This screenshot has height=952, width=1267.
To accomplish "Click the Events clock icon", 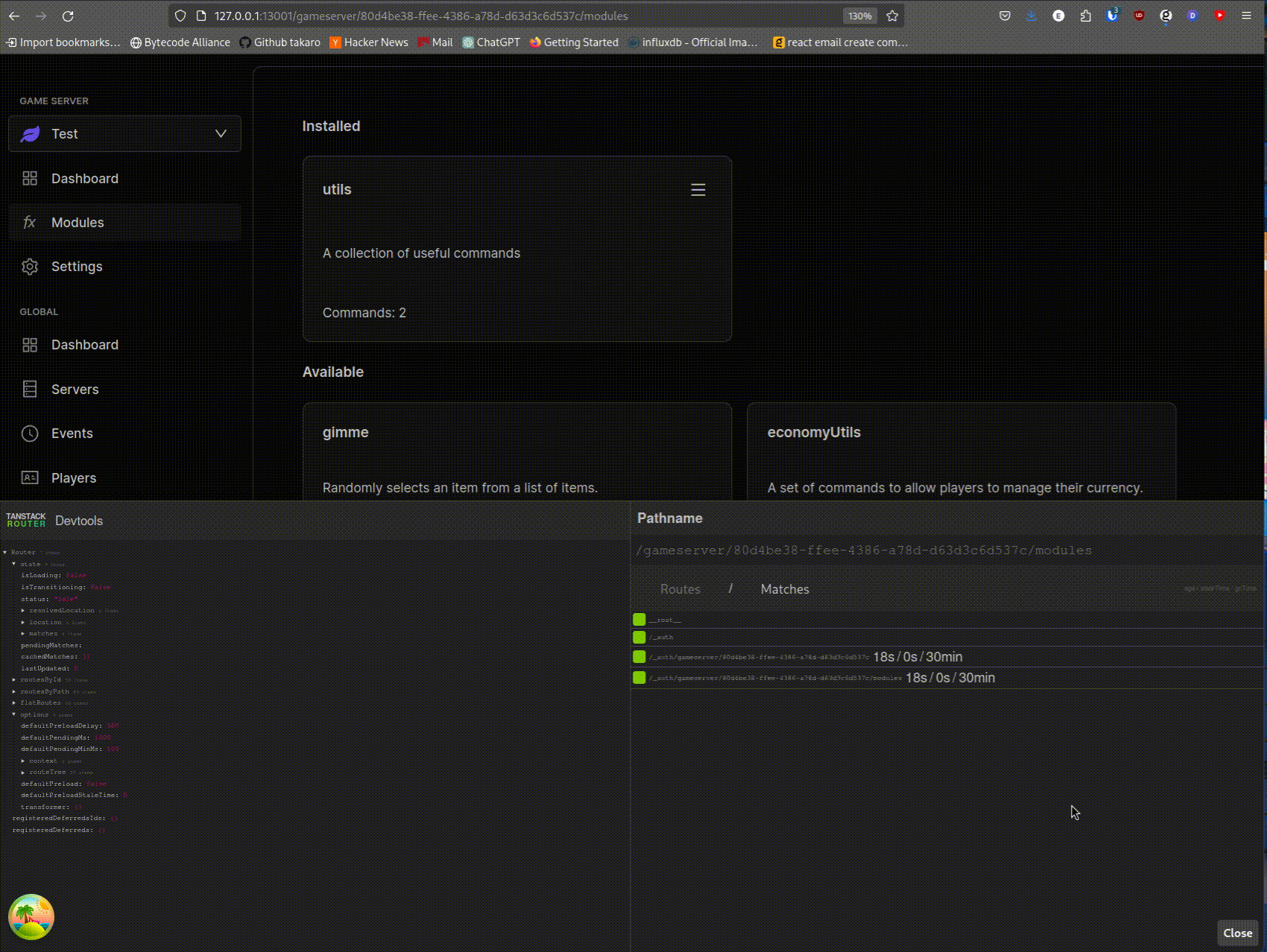I will point(30,434).
